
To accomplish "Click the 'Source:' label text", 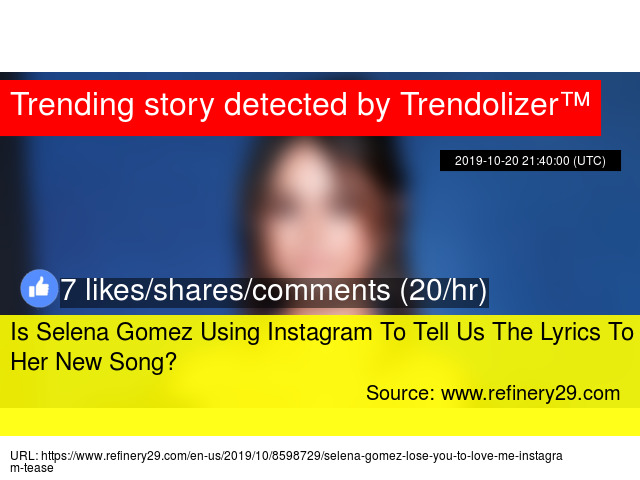I will (400, 393).
